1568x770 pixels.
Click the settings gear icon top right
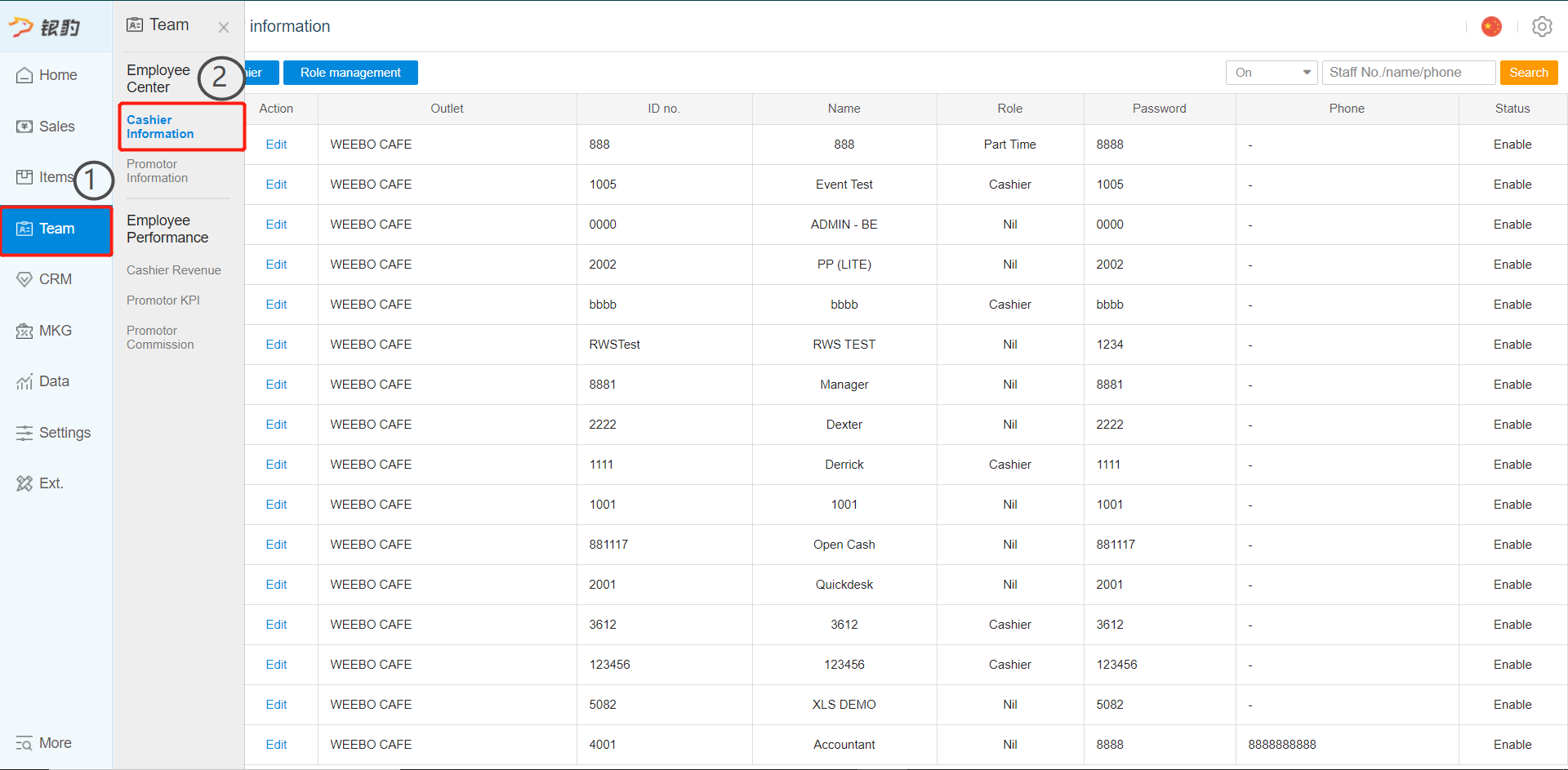tap(1542, 26)
